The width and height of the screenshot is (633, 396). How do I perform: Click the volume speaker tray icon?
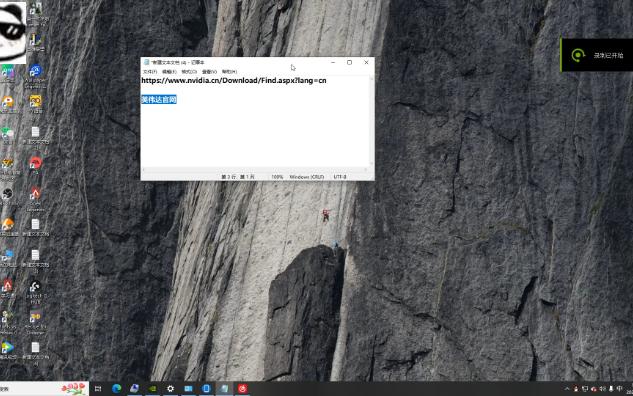[602, 389]
